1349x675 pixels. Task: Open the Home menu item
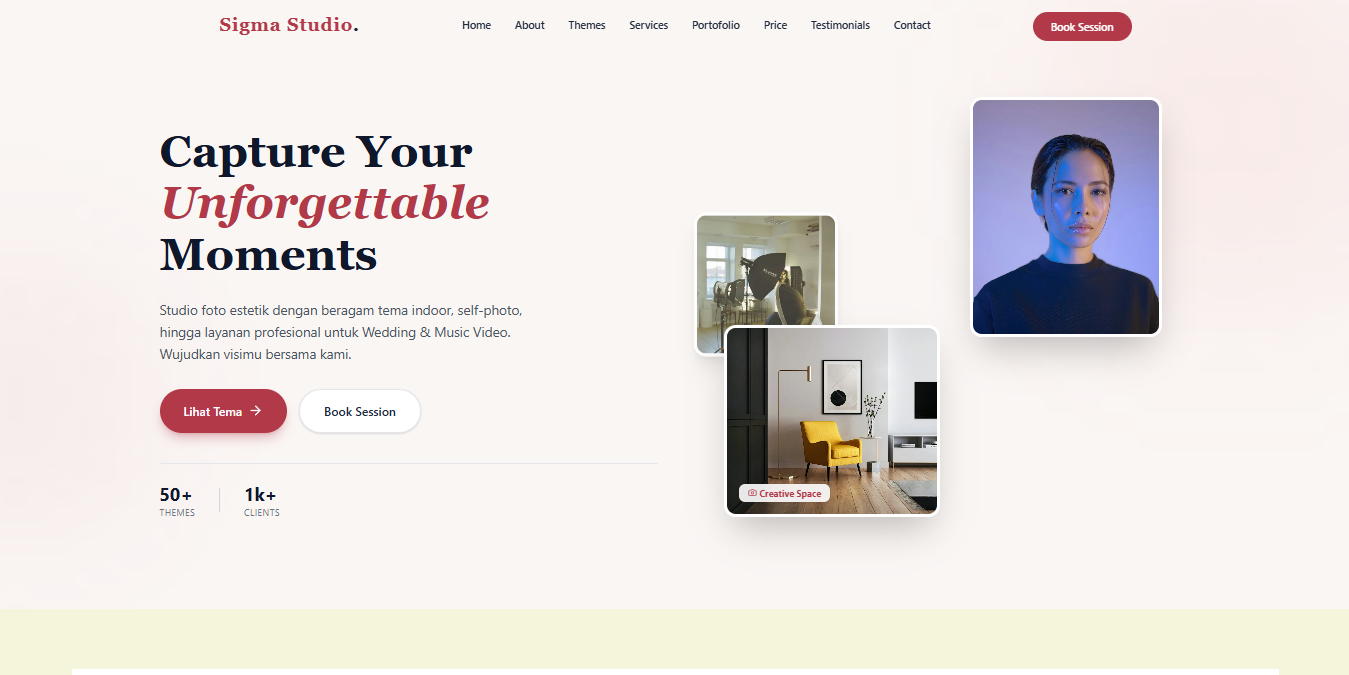point(476,25)
